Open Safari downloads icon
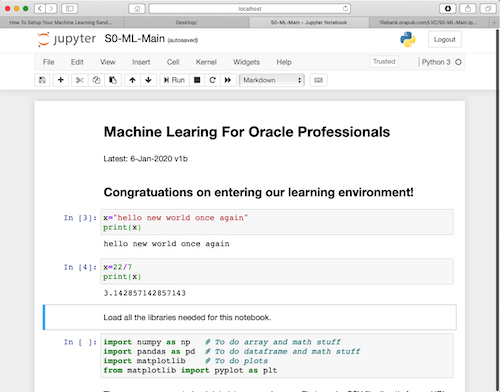The width and height of the screenshot is (500, 392). click(x=448, y=9)
